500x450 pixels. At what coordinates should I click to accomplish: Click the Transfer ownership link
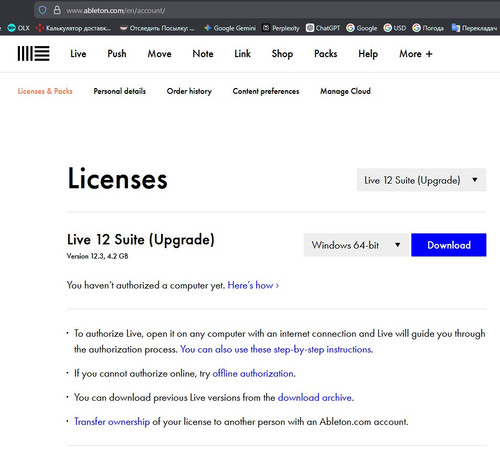pos(112,421)
